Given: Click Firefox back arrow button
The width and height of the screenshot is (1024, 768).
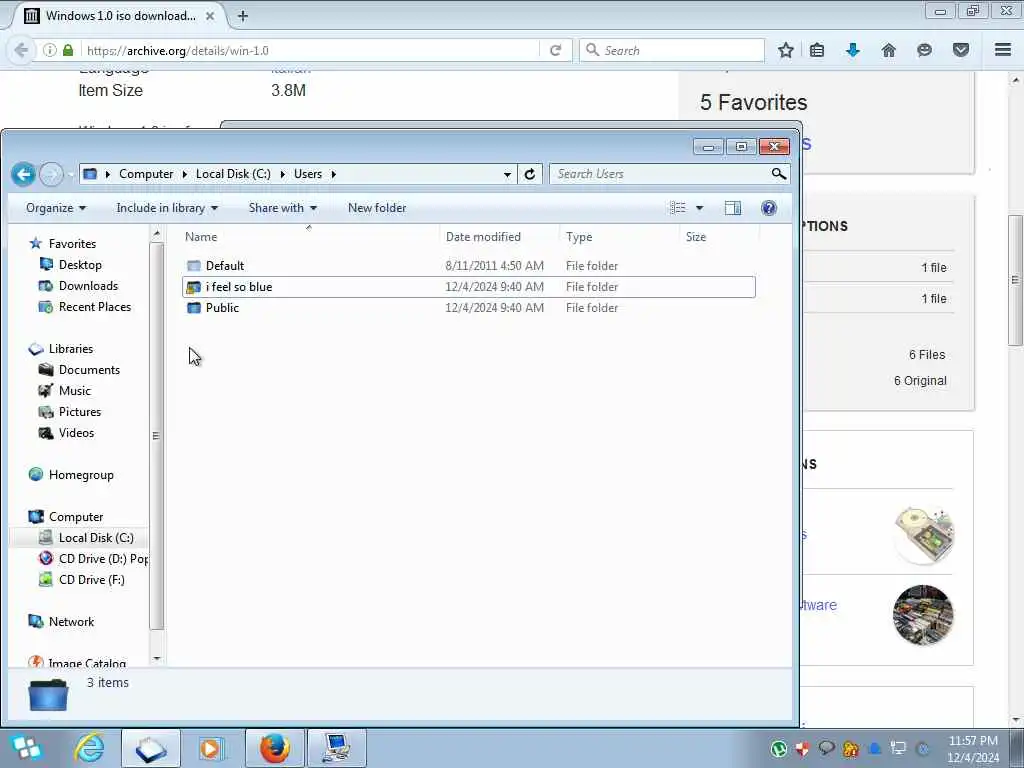Looking at the screenshot, I should point(21,50).
